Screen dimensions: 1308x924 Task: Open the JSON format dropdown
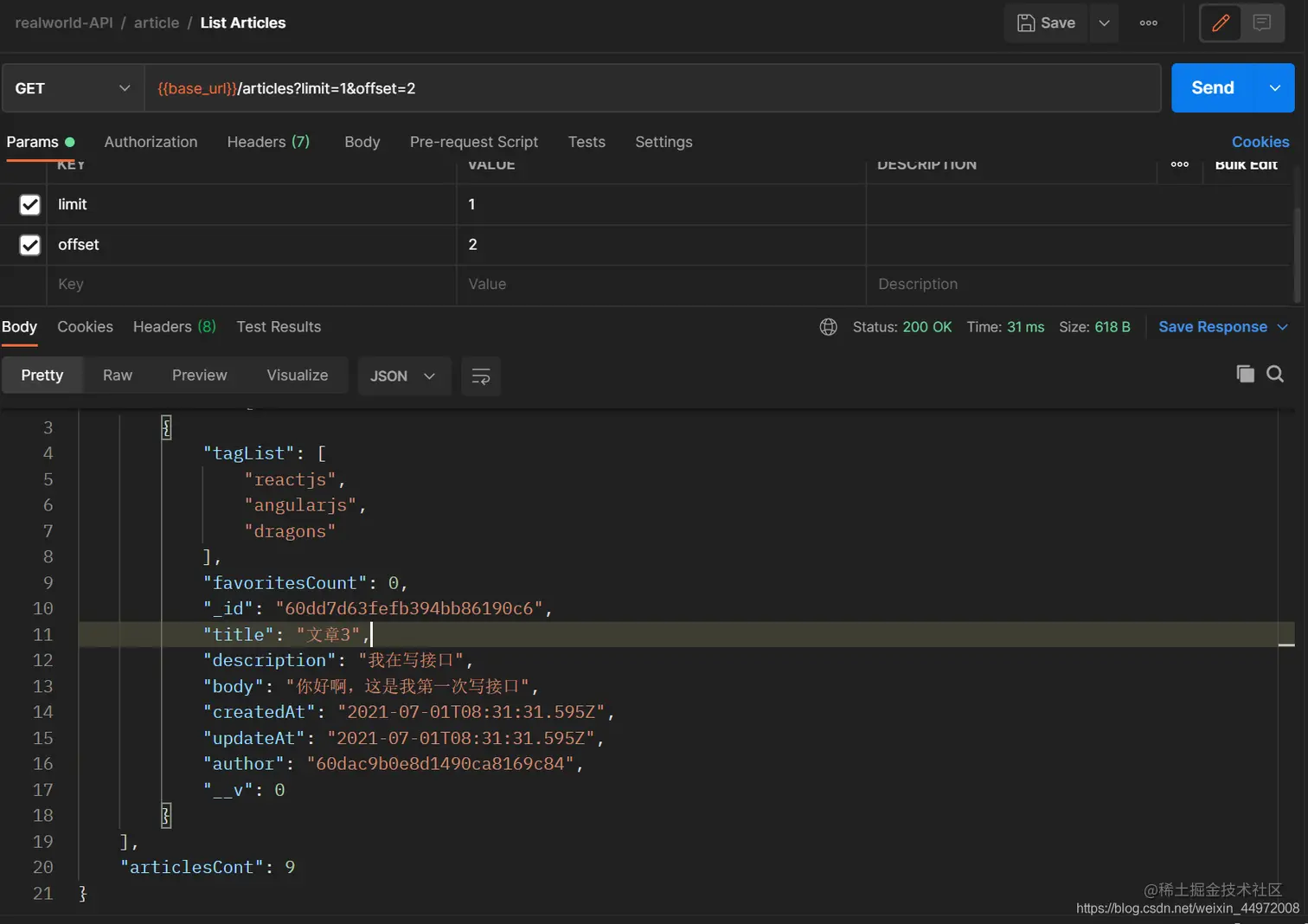pyautogui.click(x=403, y=375)
